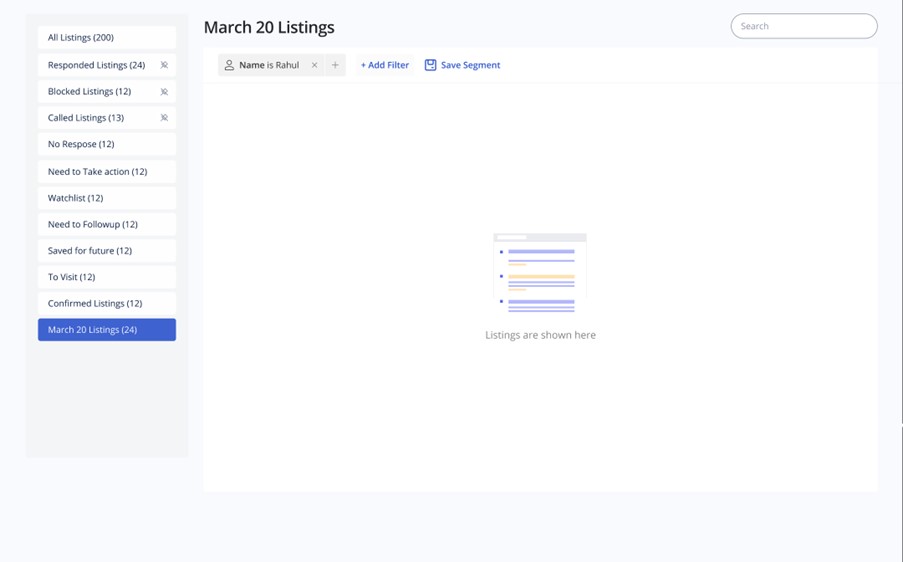Click the plus icon on filter chip
The image size is (903, 562).
pos(335,65)
